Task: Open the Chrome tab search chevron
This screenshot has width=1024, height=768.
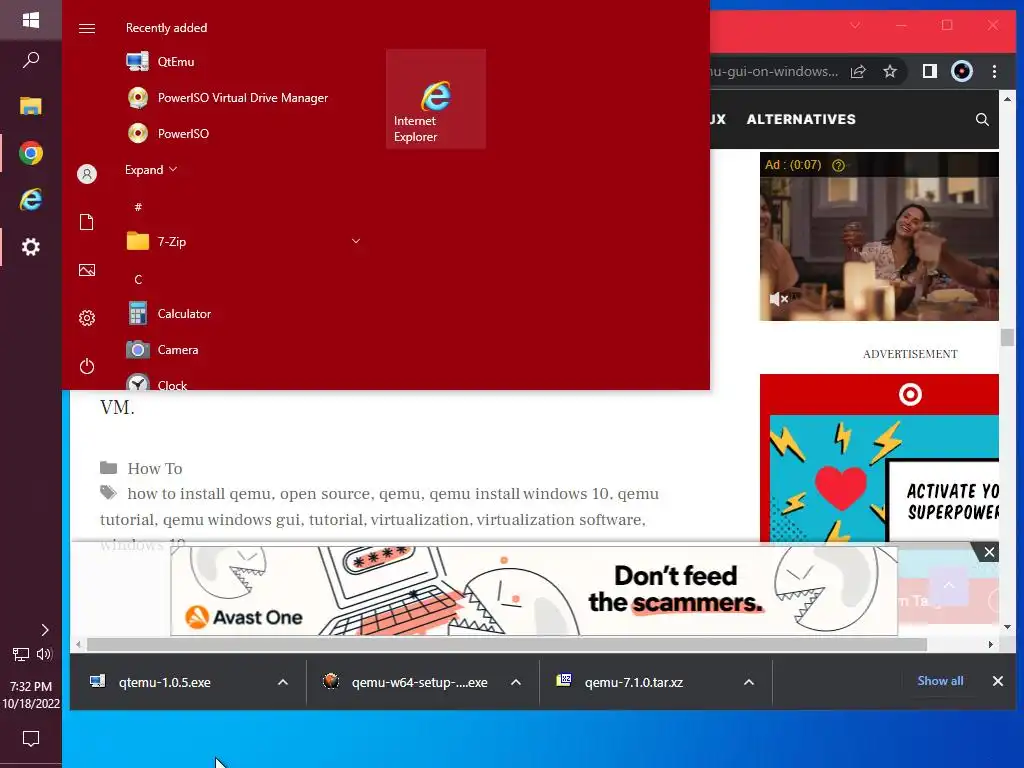Action: (855, 25)
